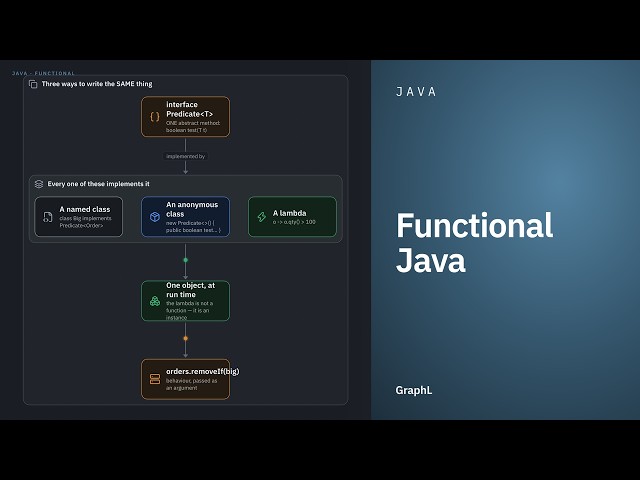Click 'One object, at run time' title
The width and height of the screenshot is (640, 480).
(190, 290)
